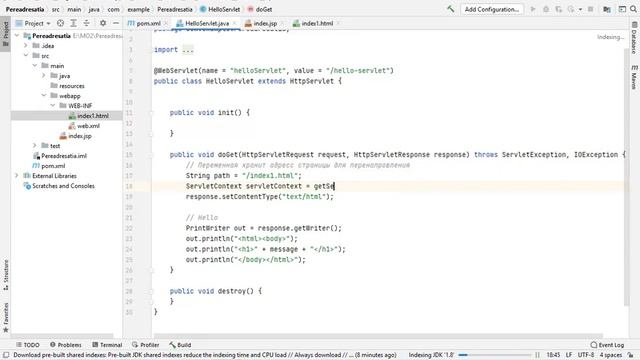The width and height of the screenshot is (640, 360).
Task: Expand the .idea folder
Action: click(x=26, y=46)
